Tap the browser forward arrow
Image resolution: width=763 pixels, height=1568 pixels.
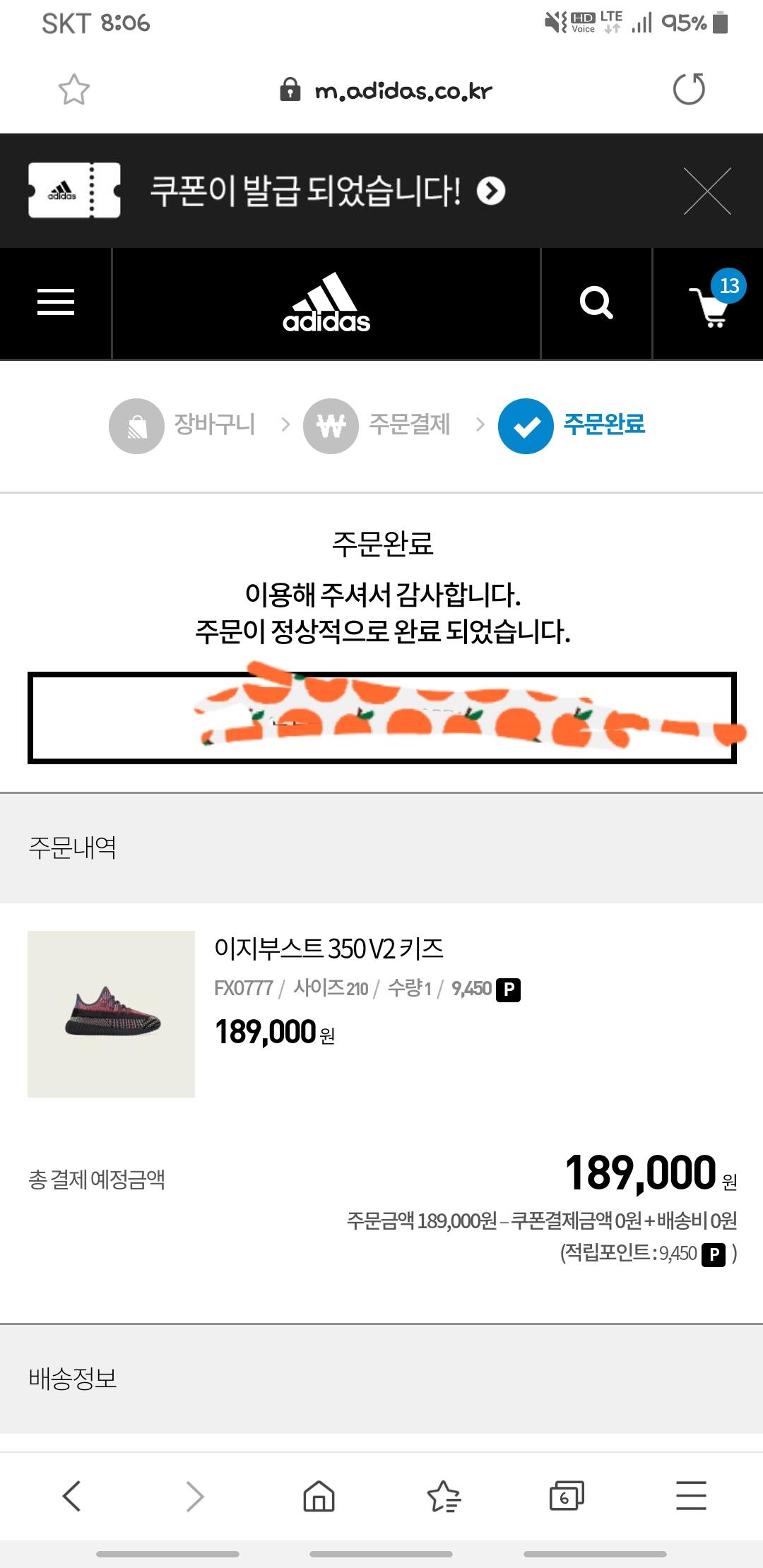[194, 1496]
